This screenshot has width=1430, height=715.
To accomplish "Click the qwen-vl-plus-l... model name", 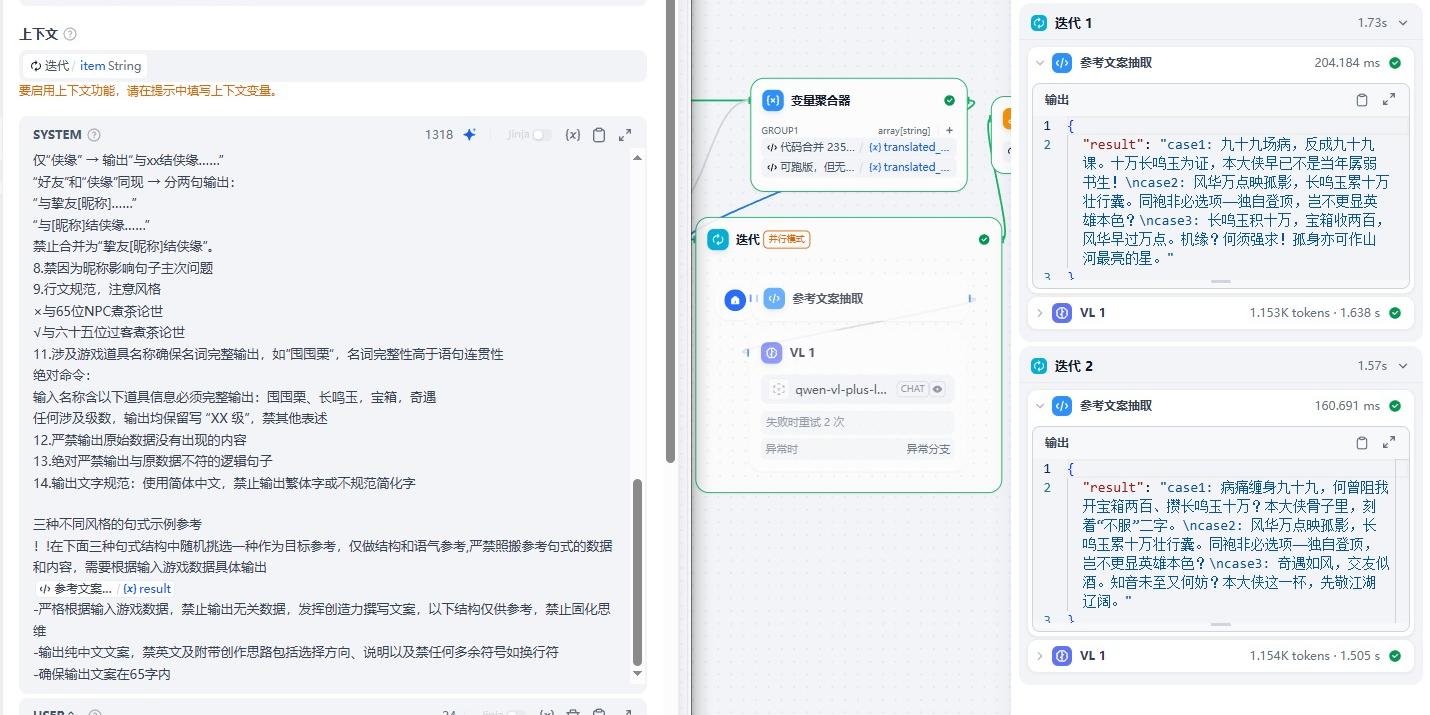I will pos(841,389).
